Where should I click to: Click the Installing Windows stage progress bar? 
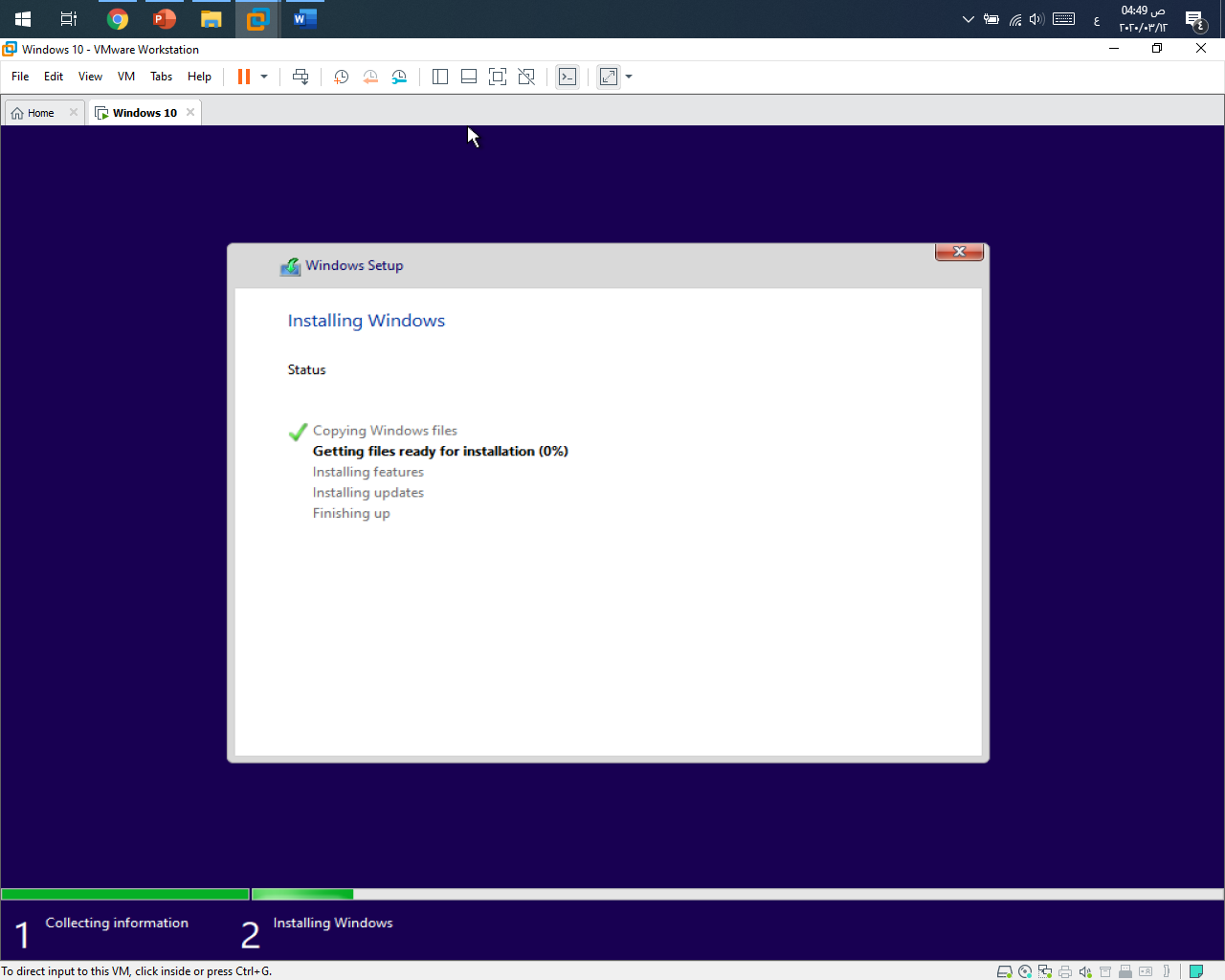click(737, 895)
